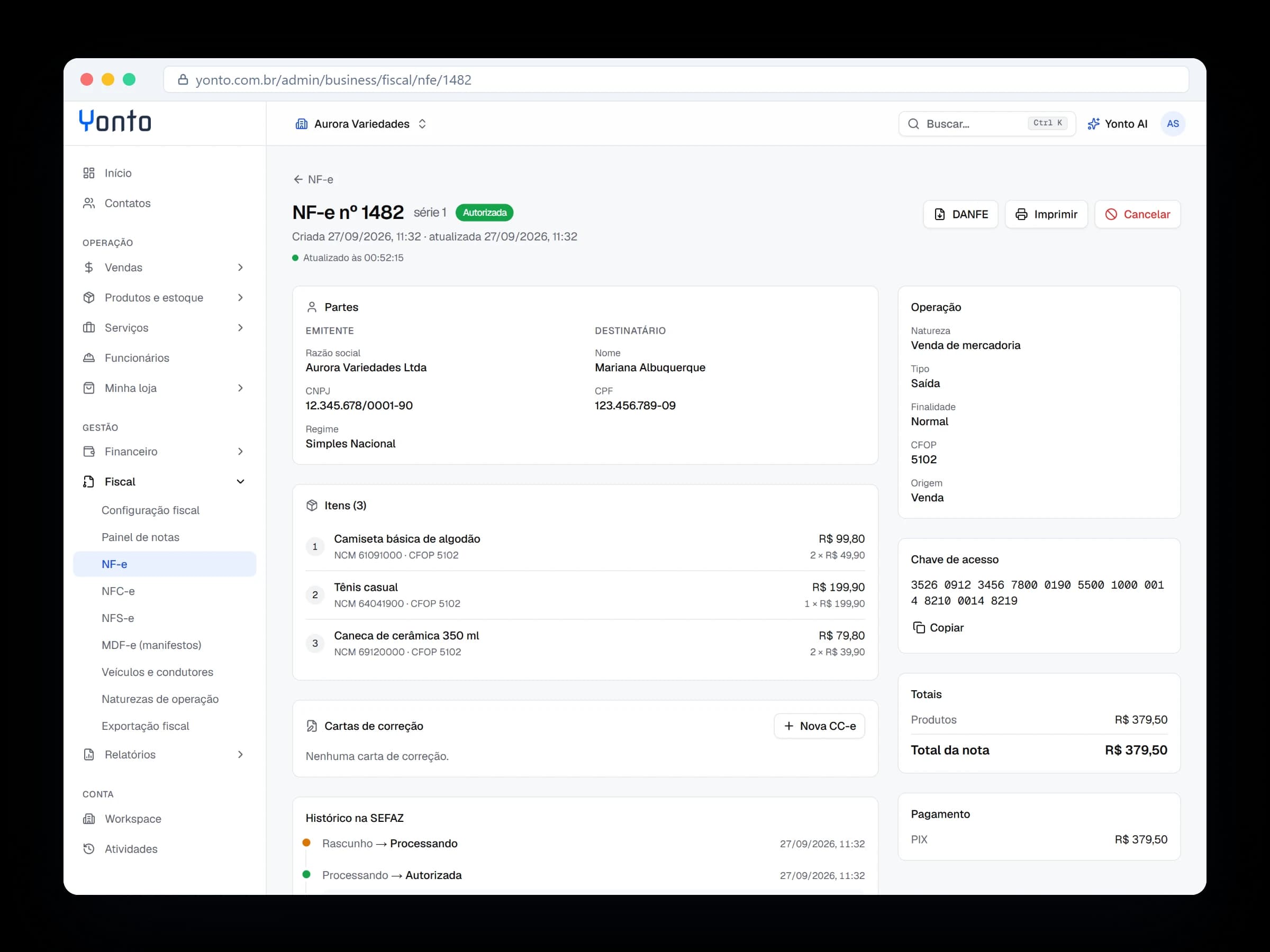Expand the Vendas section chevron
The width and height of the screenshot is (1270, 952).
click(241, 268)
